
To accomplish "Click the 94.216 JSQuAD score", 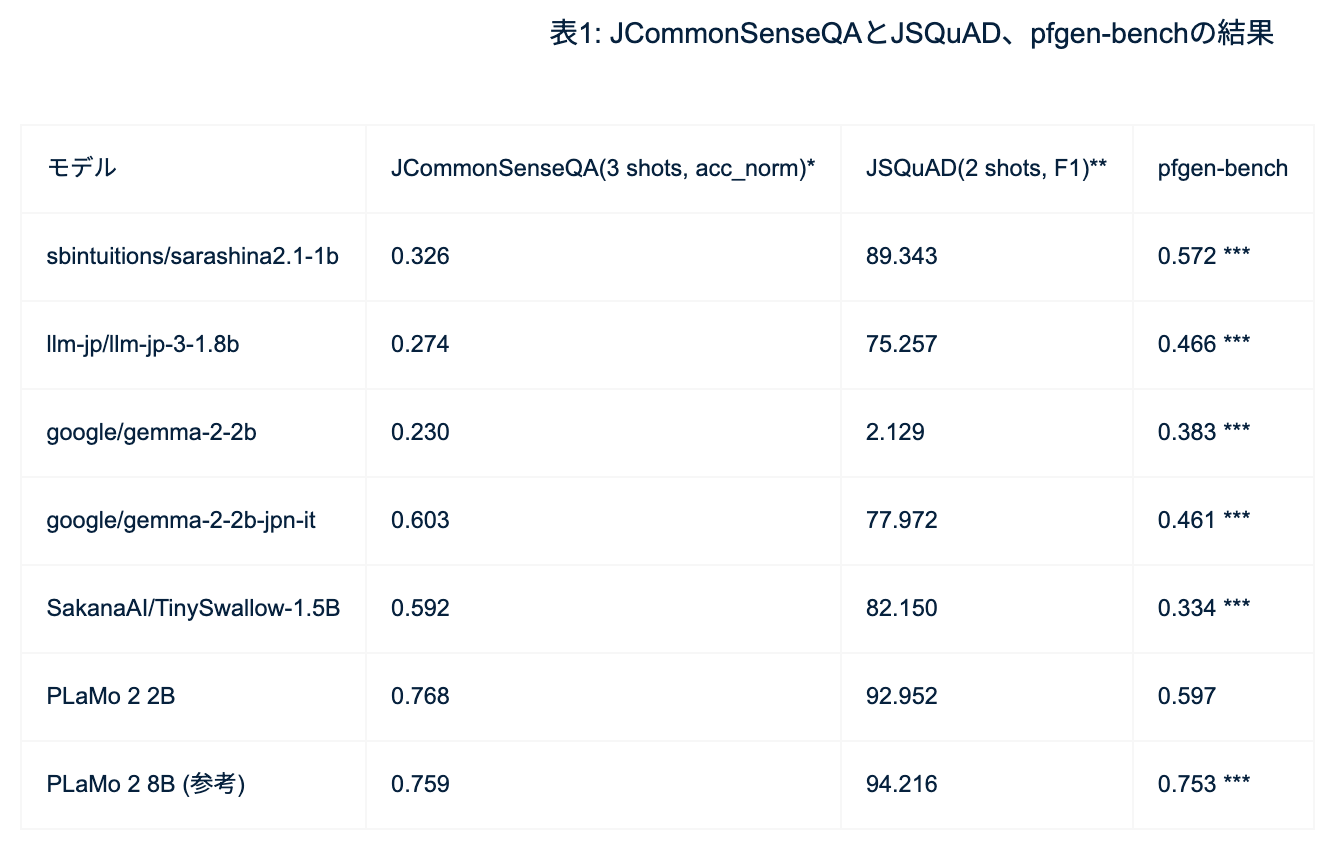I will tap(902, 784).
